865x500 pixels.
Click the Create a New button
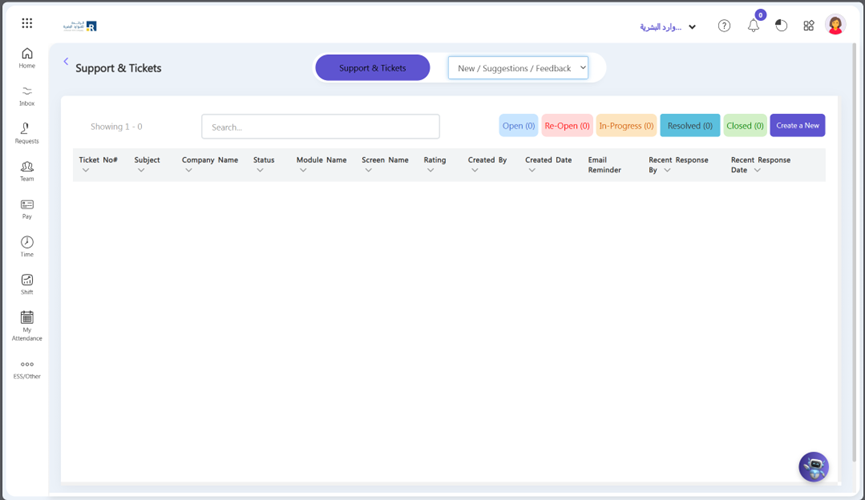pos(797,126)
